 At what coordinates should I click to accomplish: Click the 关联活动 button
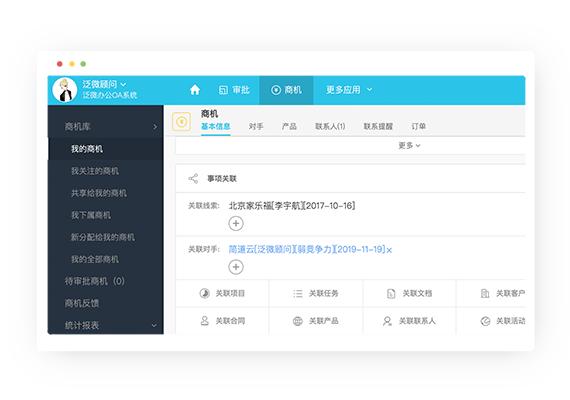pyautogui.click(x=503, y=321)
